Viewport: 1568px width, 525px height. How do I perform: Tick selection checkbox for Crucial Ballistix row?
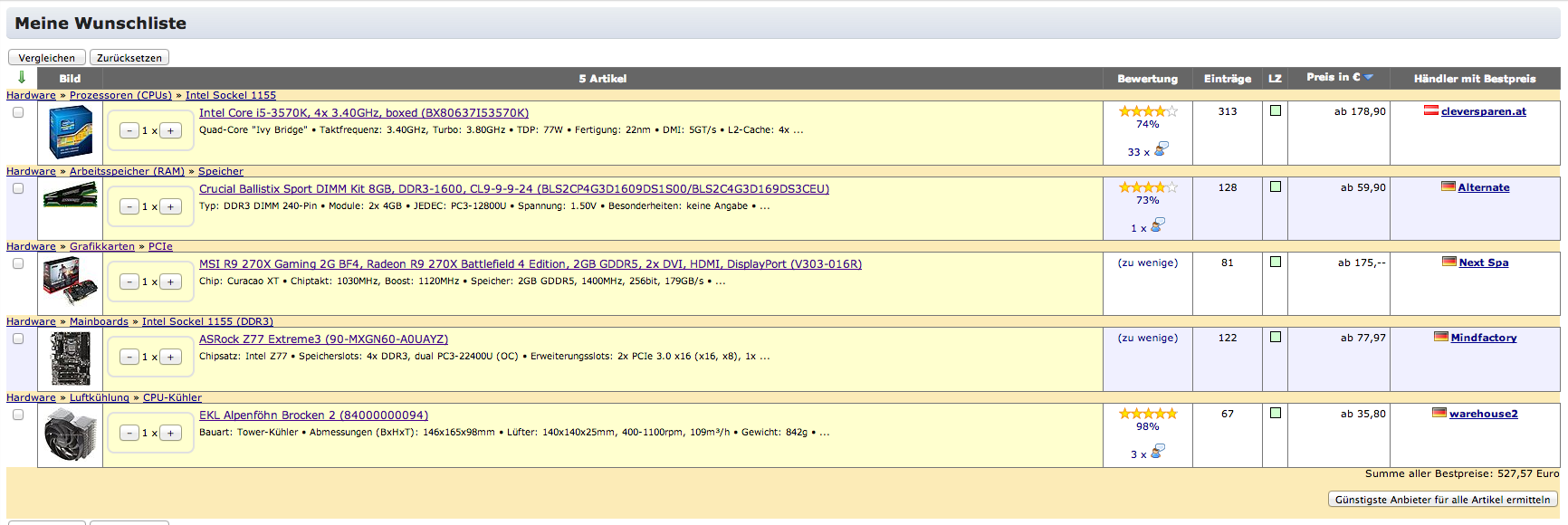(18, 188)
